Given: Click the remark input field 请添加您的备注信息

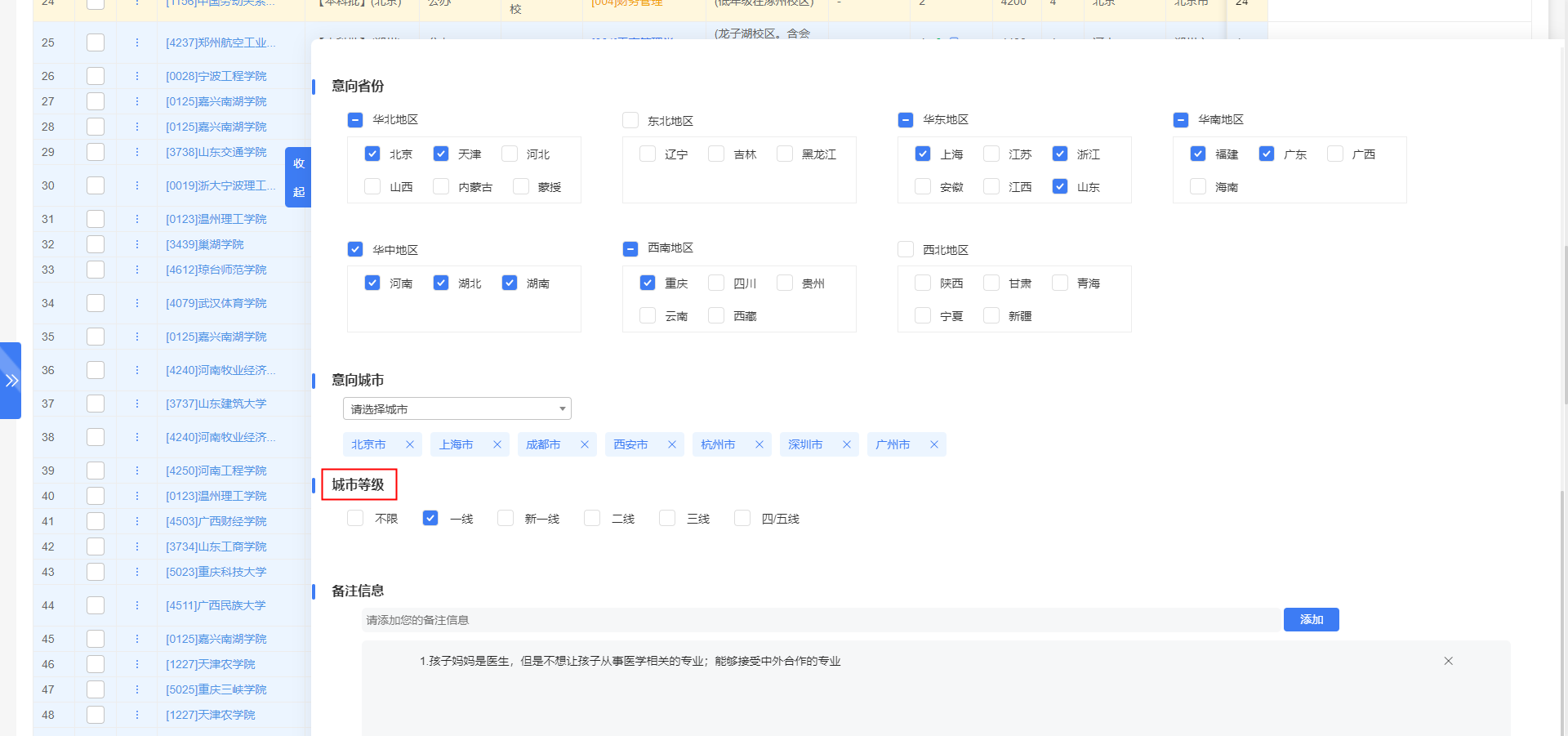Looking at the screenshot, I should 817,620.
